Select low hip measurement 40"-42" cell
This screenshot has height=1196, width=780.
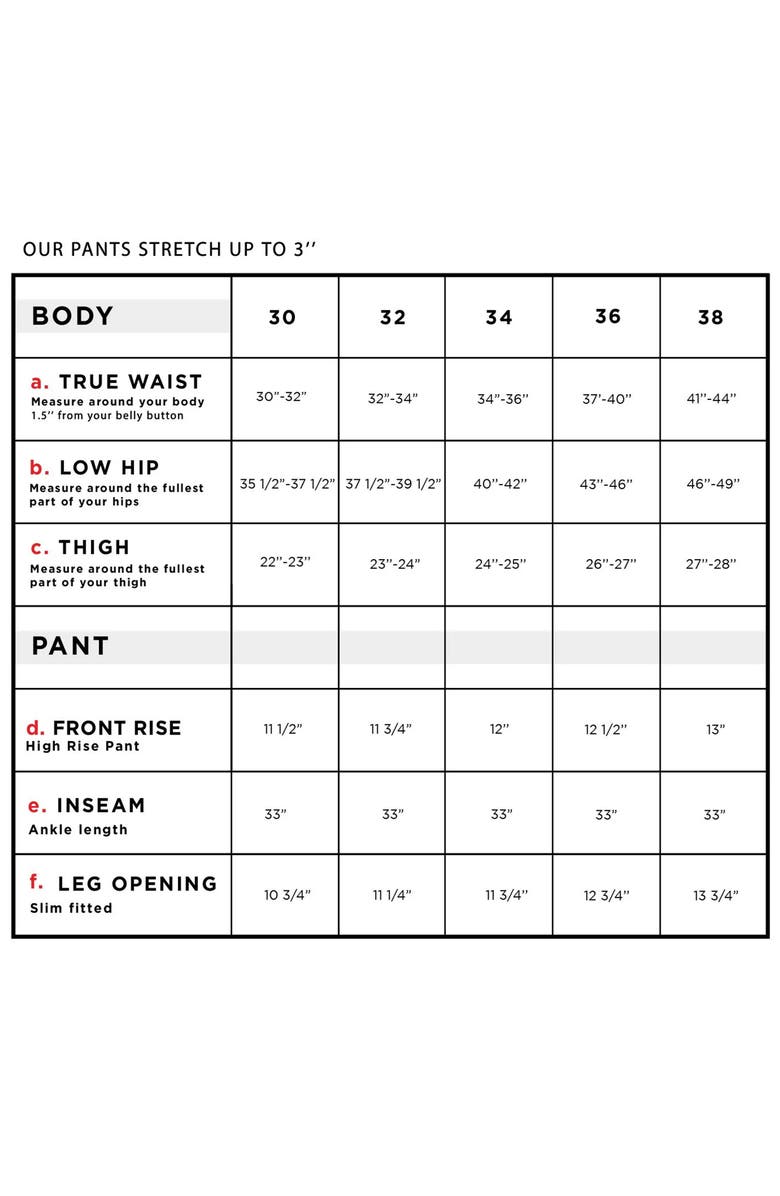500,483
